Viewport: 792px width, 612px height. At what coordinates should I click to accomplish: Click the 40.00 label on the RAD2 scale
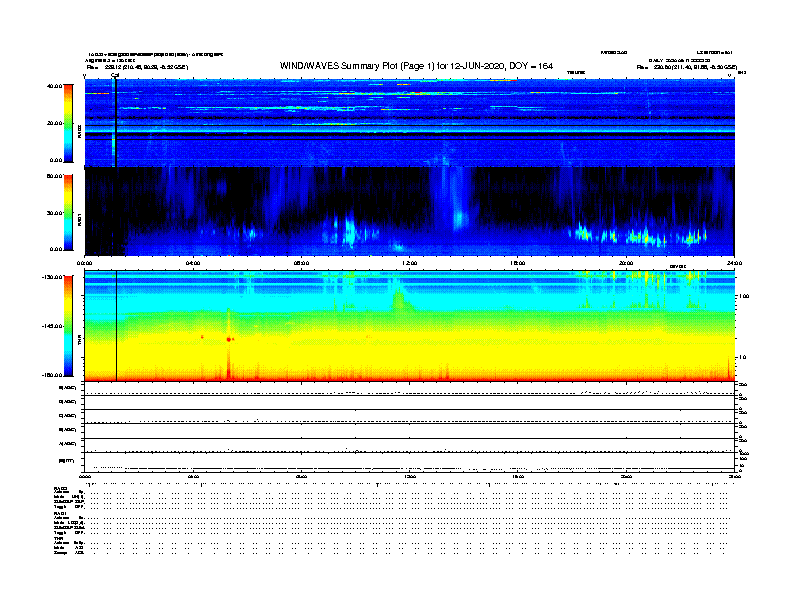54,86
